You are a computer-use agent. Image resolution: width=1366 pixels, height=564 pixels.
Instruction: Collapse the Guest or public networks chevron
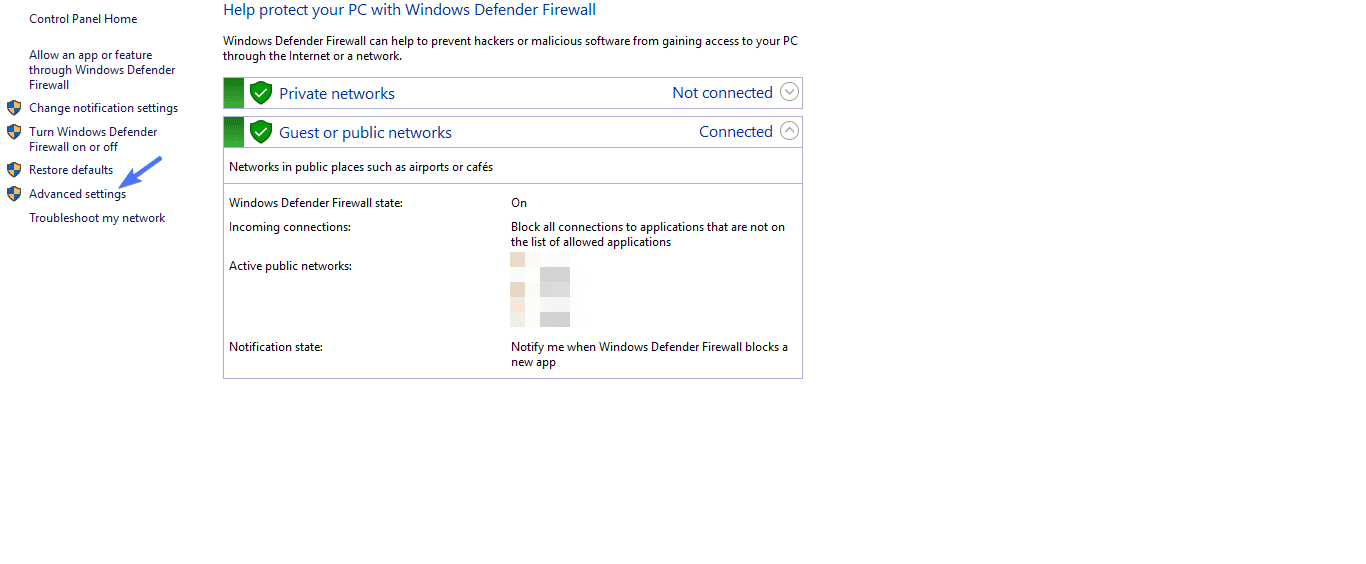tap(790, 131)
